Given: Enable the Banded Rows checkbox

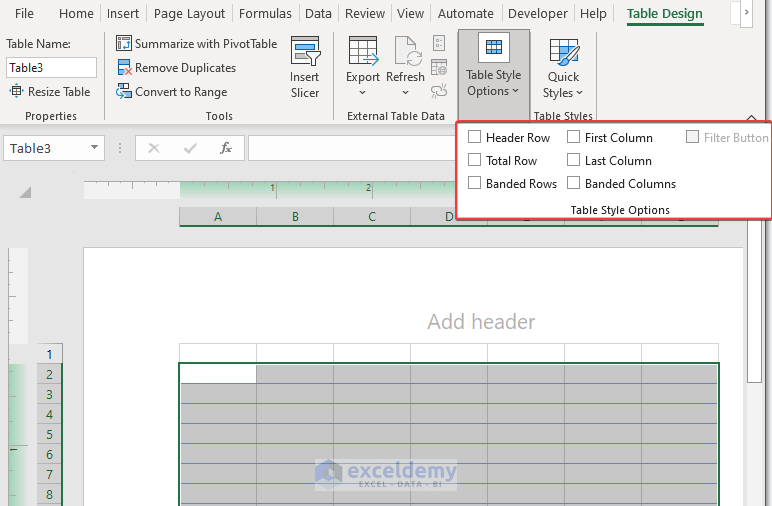Looking at the screenshot, I should click(x=474, y=183).
